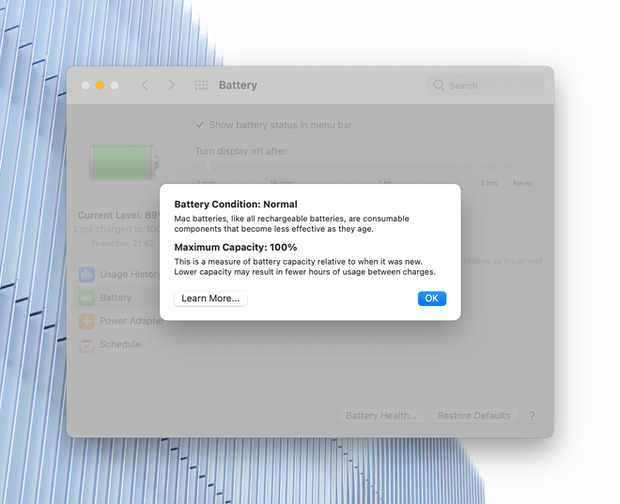Screen dimensions: 620x504
Task: Open the Power Adapter sidebar icon
Action: click(x=87, y=321)
